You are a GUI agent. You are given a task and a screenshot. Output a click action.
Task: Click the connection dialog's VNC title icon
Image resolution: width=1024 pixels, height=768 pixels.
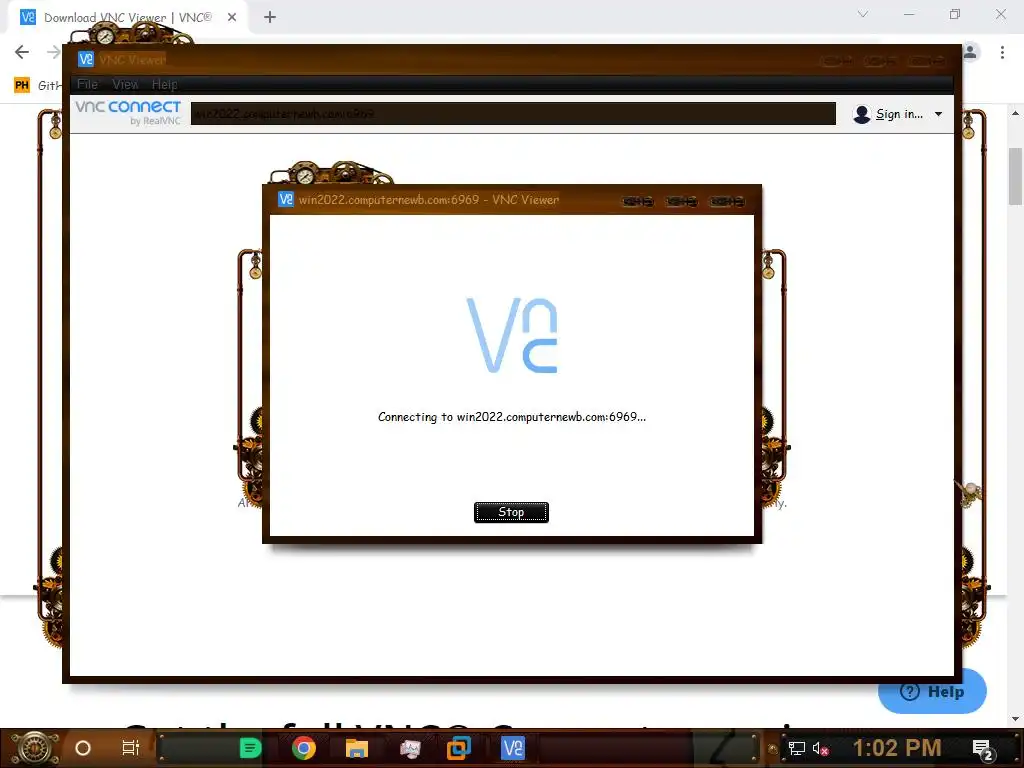coord(285,199)
